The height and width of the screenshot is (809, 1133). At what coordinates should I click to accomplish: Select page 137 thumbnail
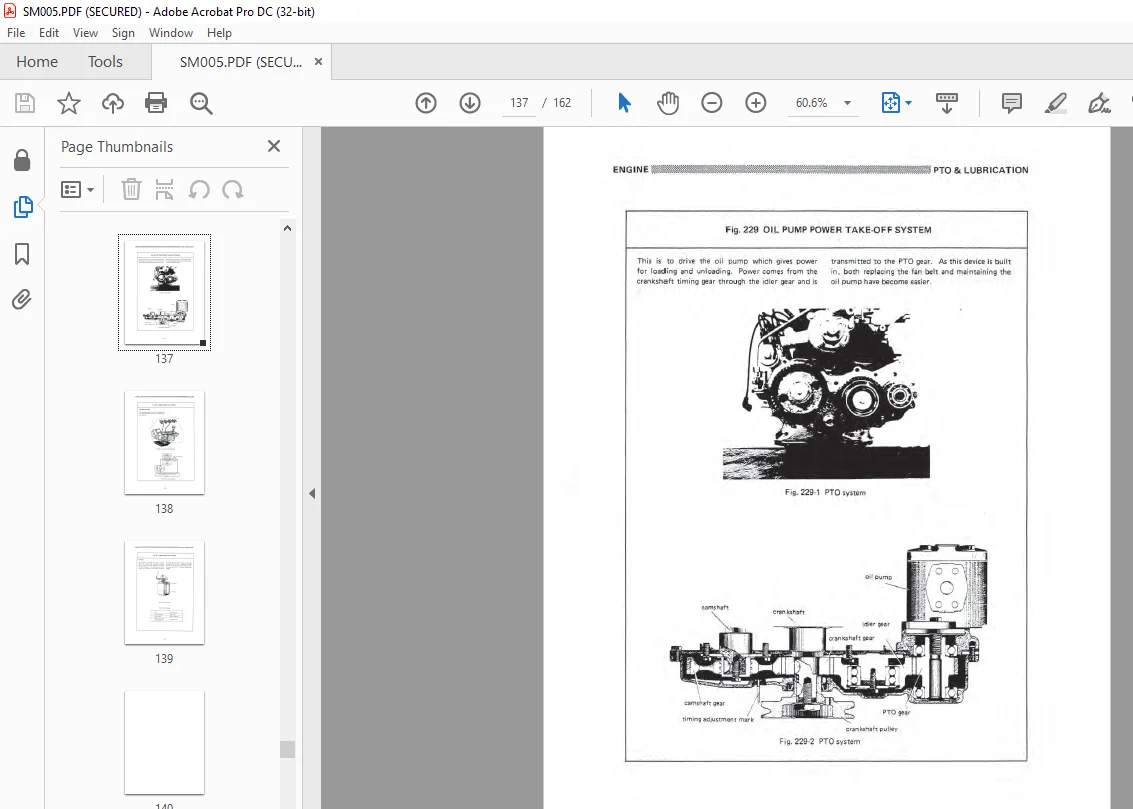(x=164, y=292)
